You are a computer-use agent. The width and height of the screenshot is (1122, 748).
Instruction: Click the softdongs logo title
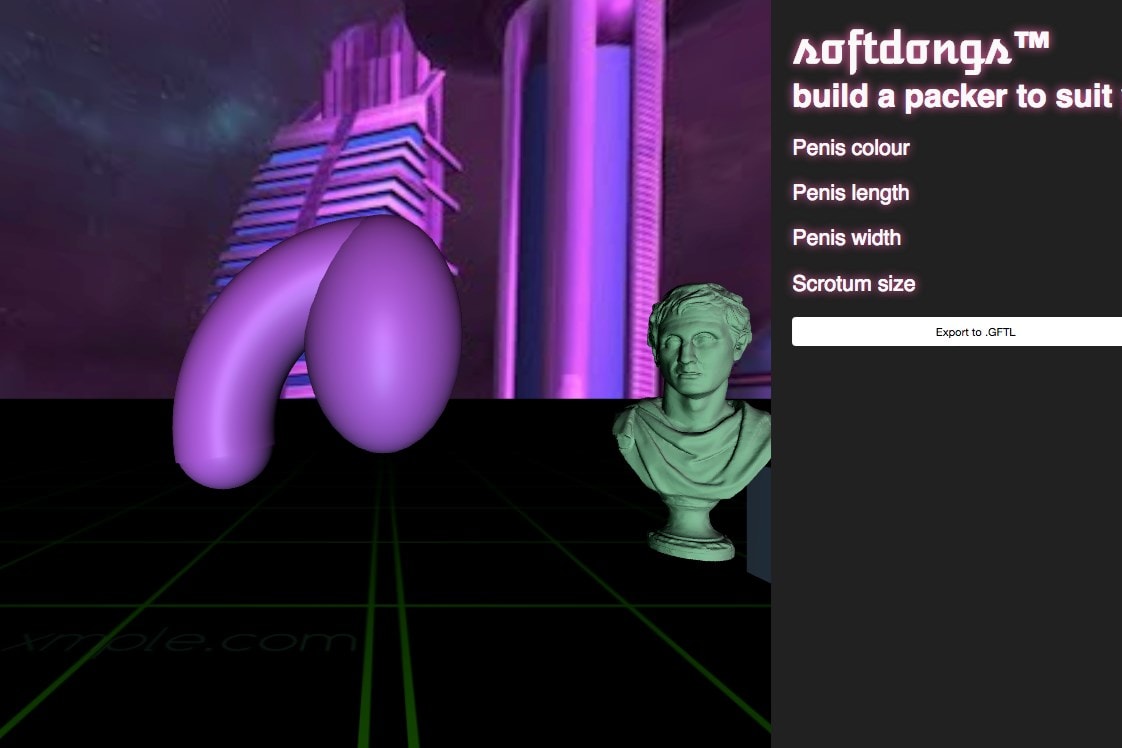coord(905,50)
